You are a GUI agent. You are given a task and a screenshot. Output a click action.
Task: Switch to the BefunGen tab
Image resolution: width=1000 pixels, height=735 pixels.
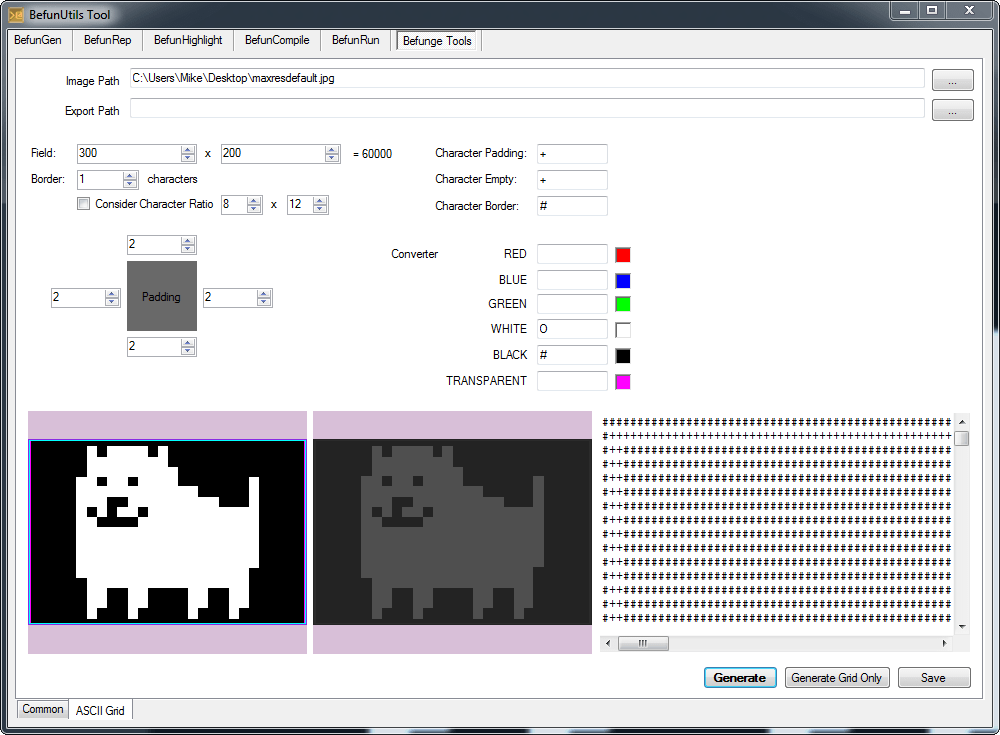38,40
